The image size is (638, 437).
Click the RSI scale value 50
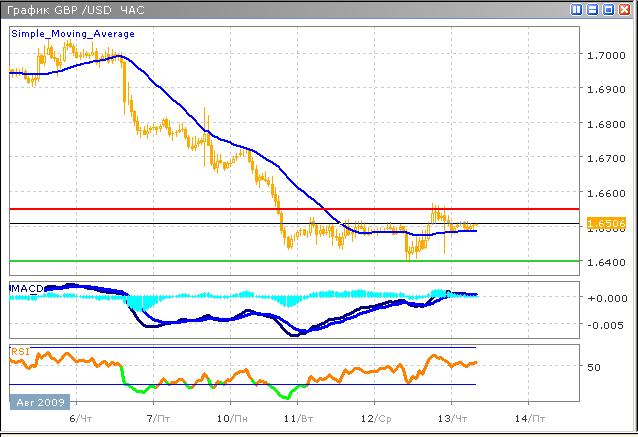click(594, 367)
